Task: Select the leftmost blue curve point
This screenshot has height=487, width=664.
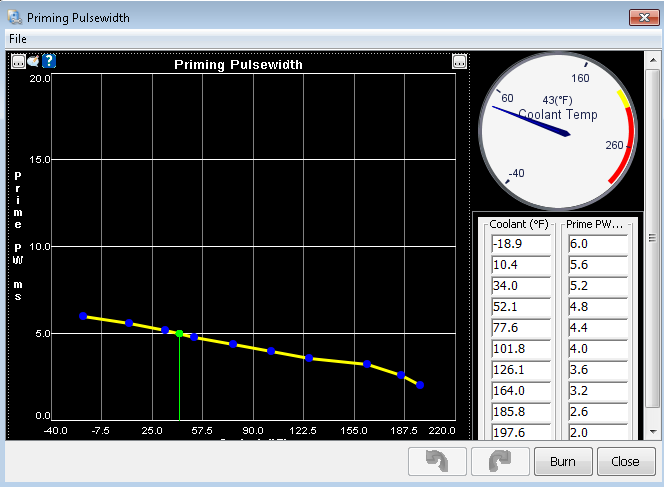Action: [83, 316]
